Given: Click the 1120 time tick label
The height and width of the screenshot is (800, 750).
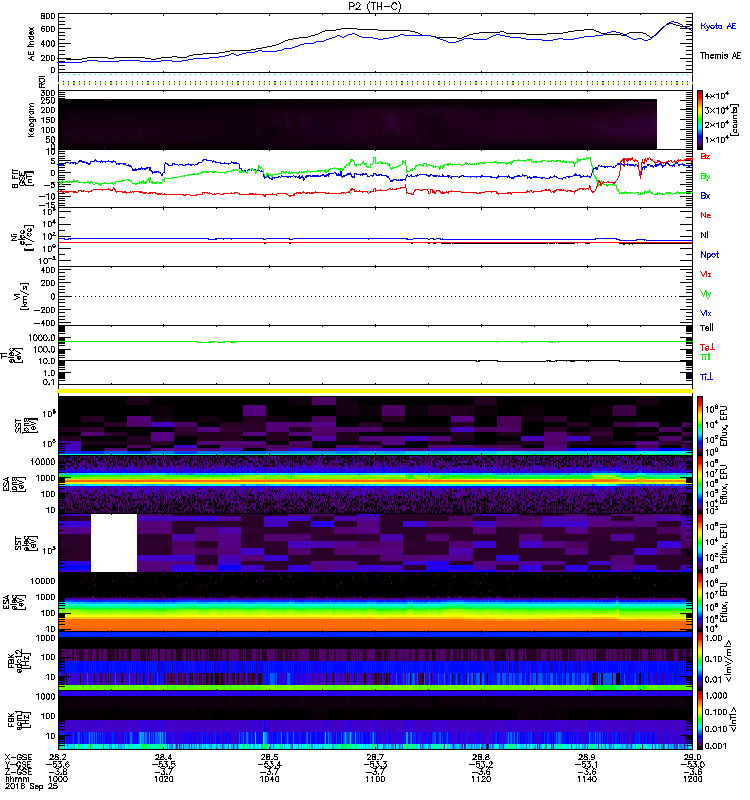Looking at the screenshot, I should [x=481, y=779].
